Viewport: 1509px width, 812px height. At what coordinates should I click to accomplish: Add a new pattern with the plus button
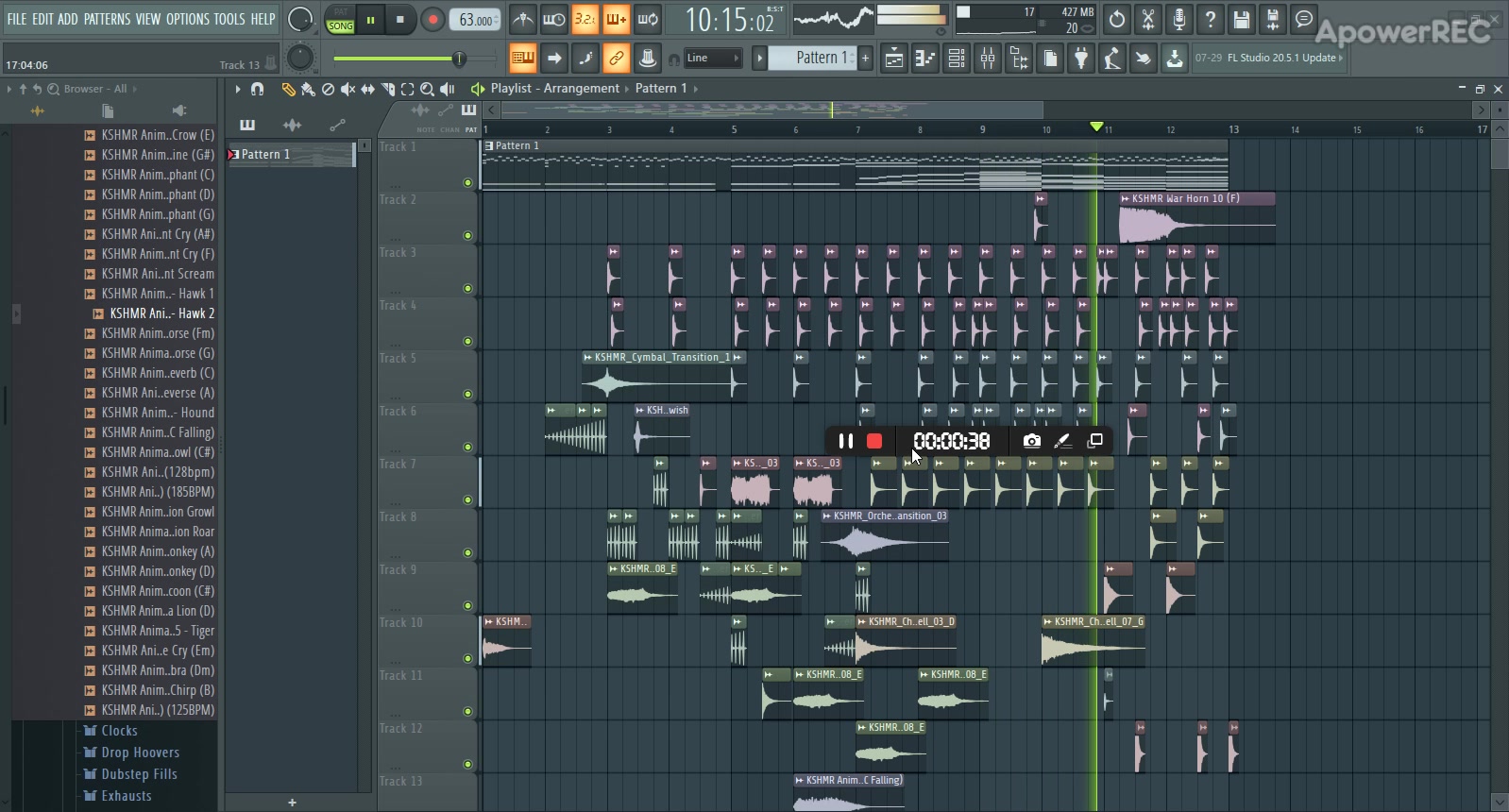point(865,58)
